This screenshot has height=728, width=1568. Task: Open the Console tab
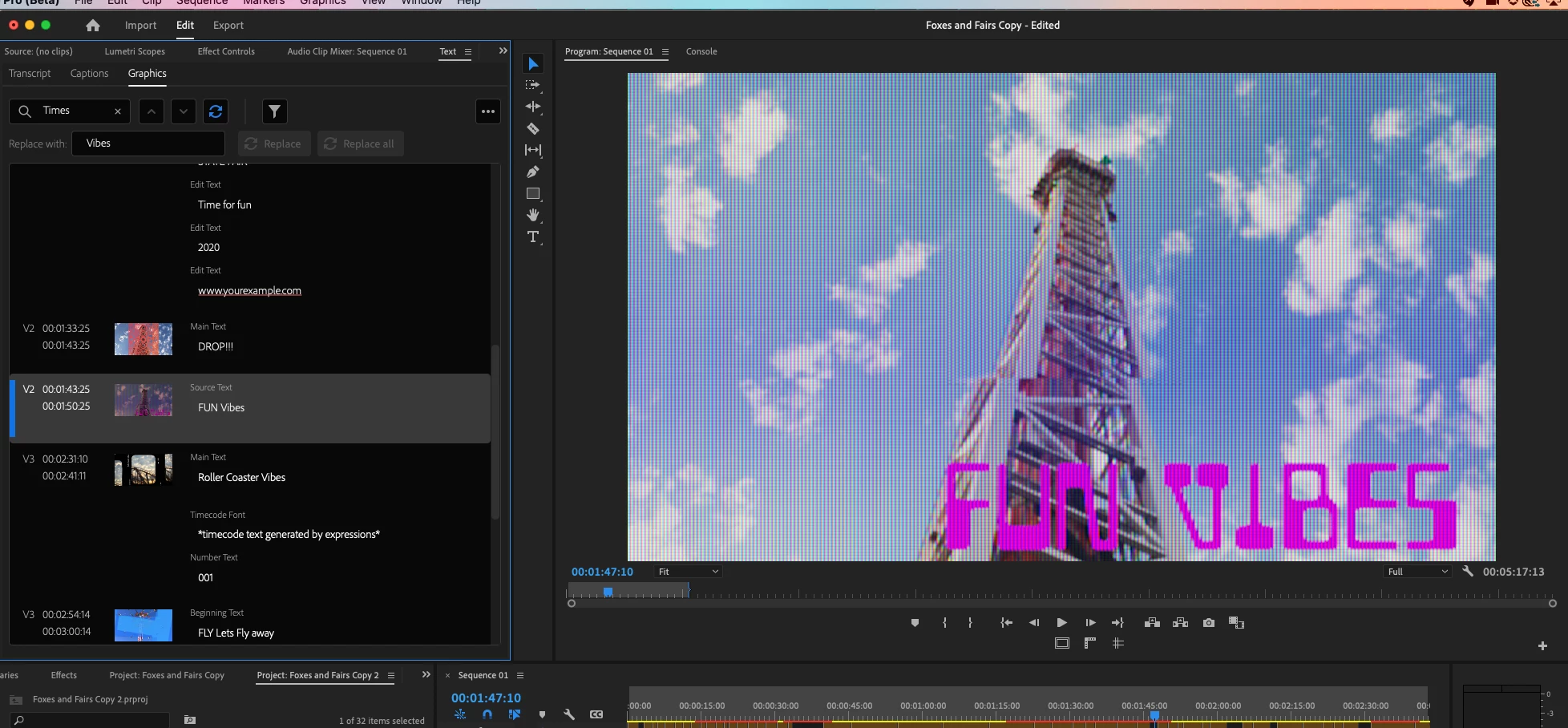pyautogui.click(x=701, y=51)
